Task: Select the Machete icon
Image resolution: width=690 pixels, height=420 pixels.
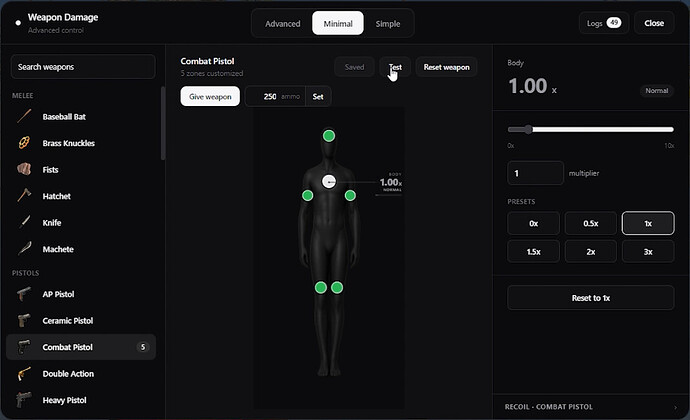Action: coord(24,249)
